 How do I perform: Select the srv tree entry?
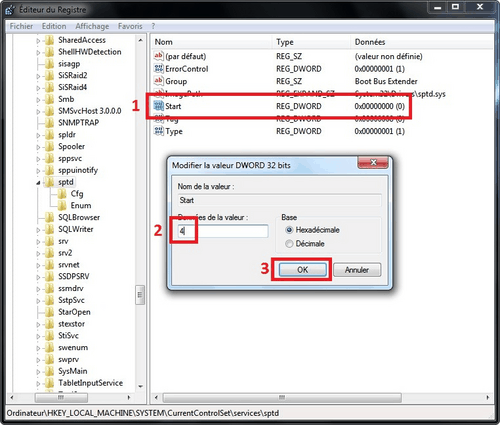coord(63,241)
